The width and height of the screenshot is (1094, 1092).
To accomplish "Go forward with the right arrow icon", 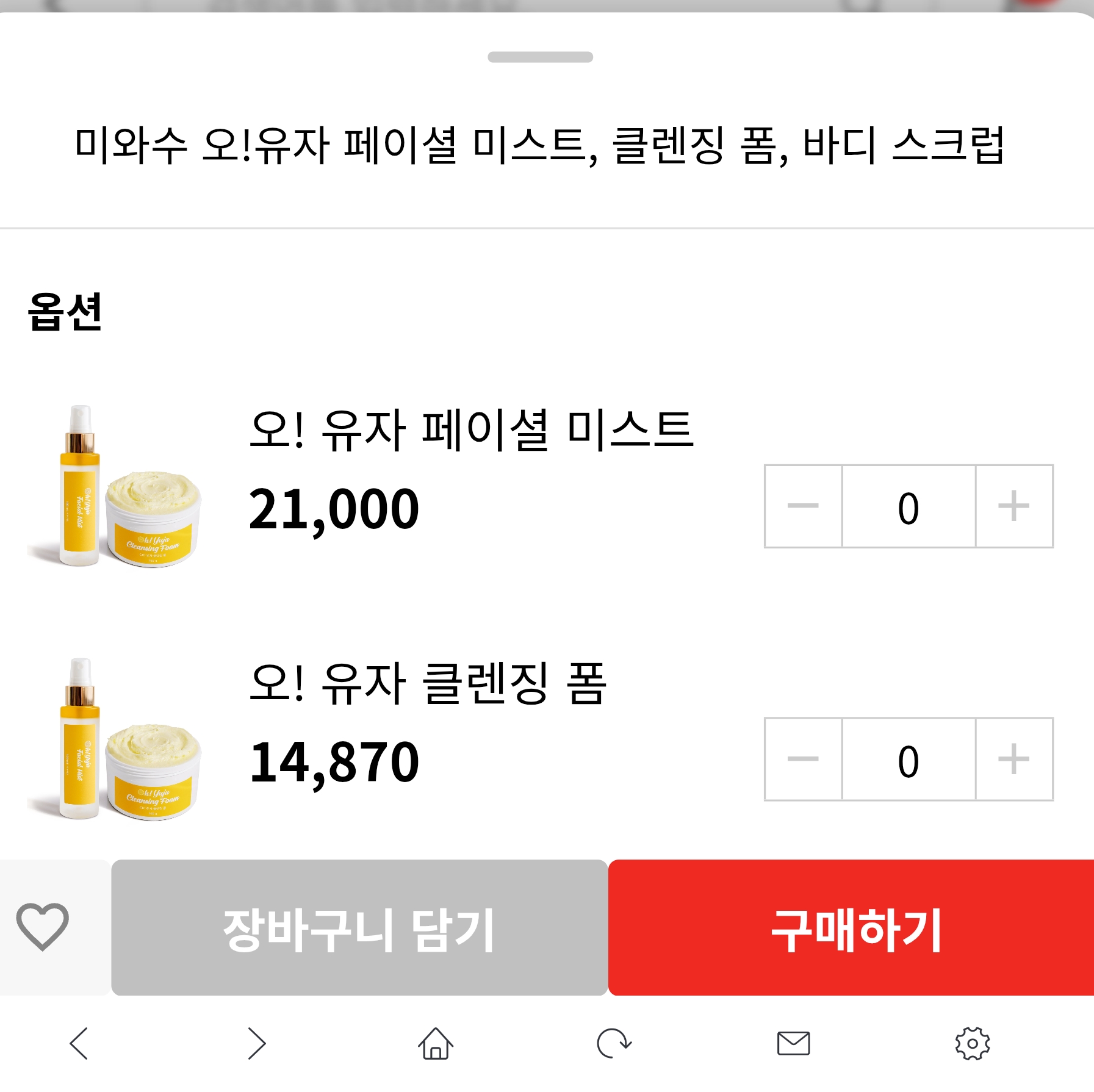I will 256,1043.
